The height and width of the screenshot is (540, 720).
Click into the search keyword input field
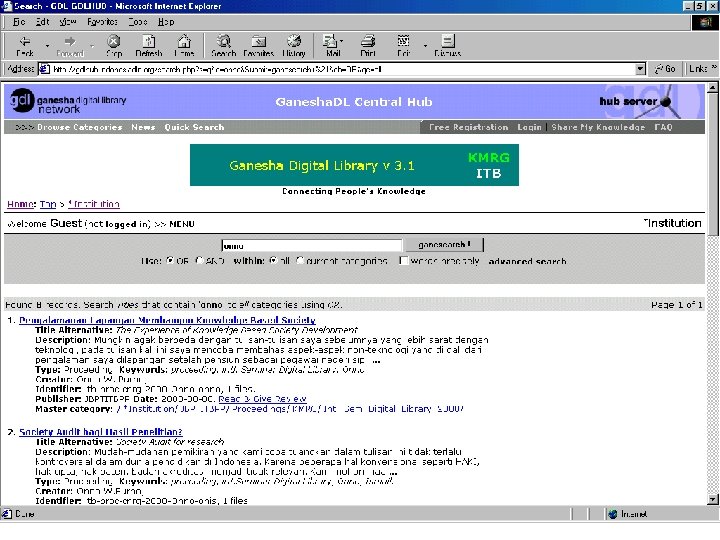click(312, 245)
